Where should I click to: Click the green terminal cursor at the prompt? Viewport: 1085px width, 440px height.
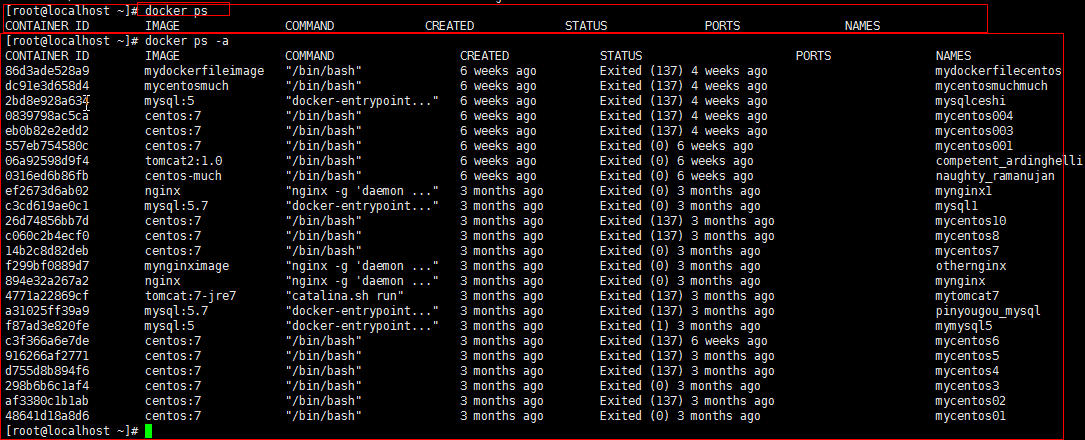coord(149,431)
